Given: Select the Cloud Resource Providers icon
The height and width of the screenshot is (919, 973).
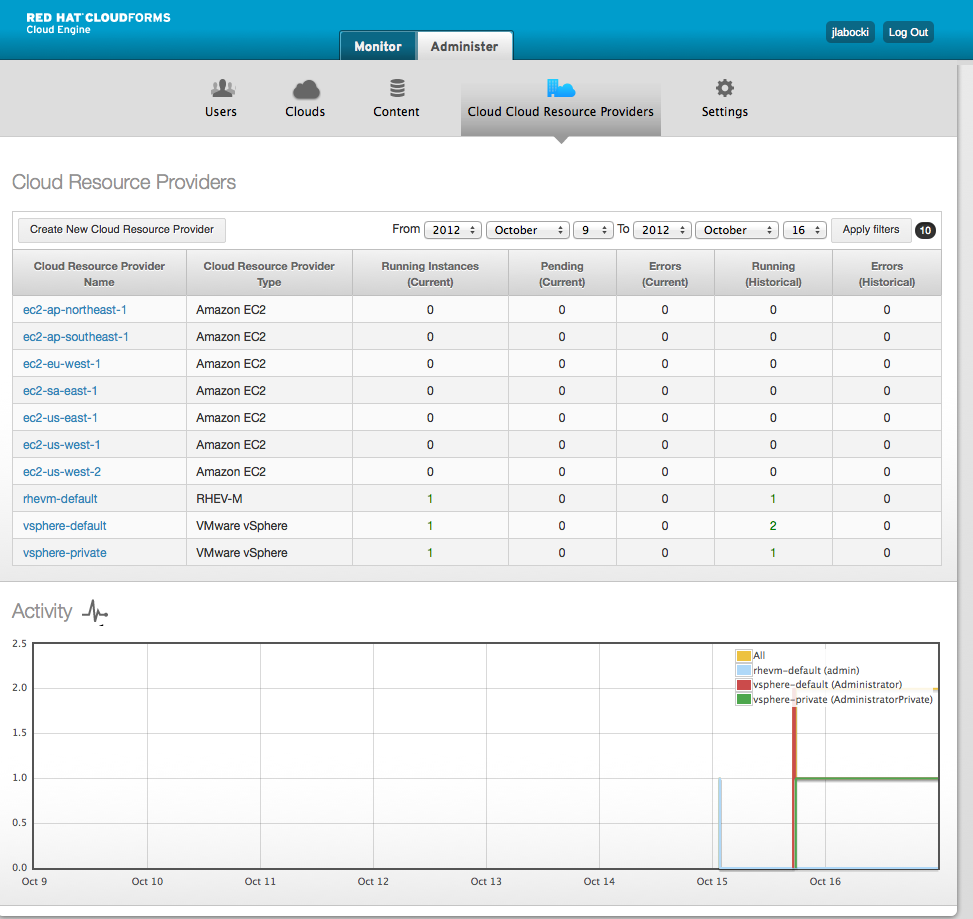Looking at the screenshot, I should tap(560, 89).
